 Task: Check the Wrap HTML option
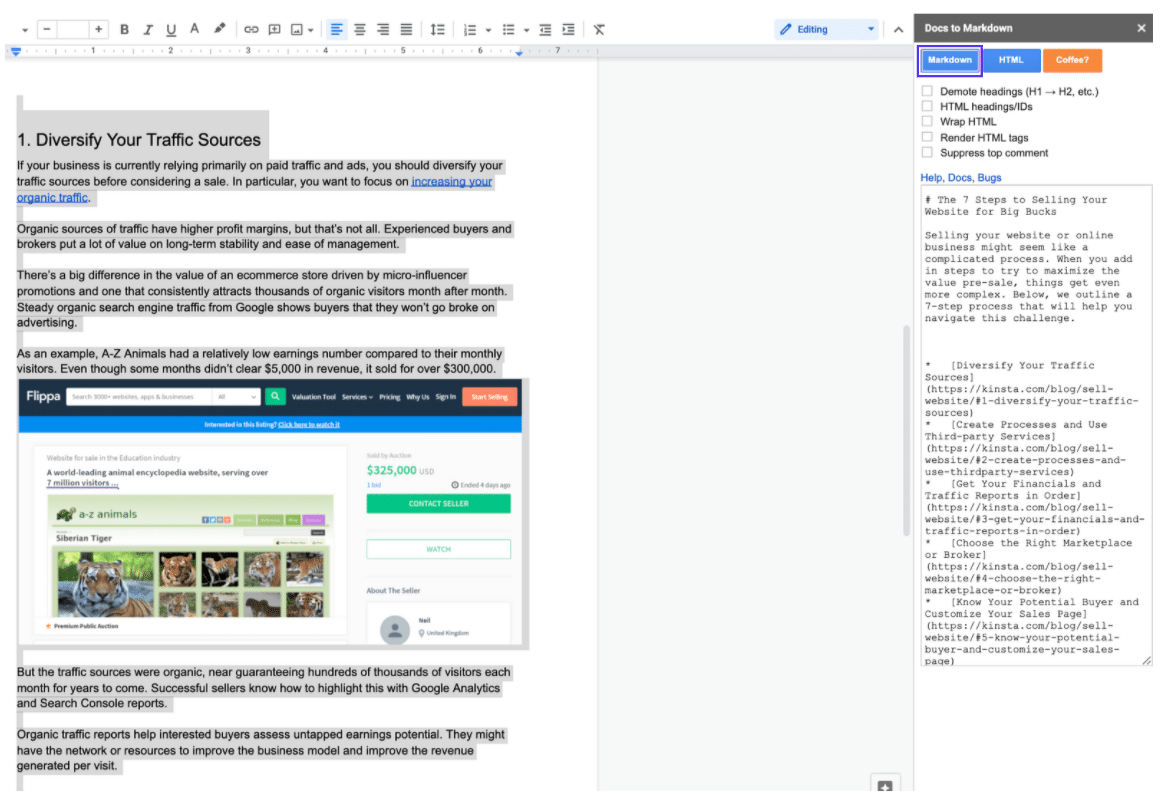point(927,121)
